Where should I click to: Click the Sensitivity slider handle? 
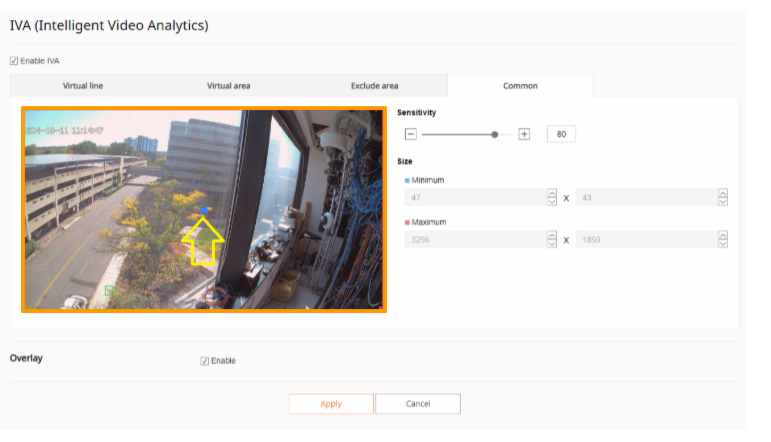tap(495, 134)
